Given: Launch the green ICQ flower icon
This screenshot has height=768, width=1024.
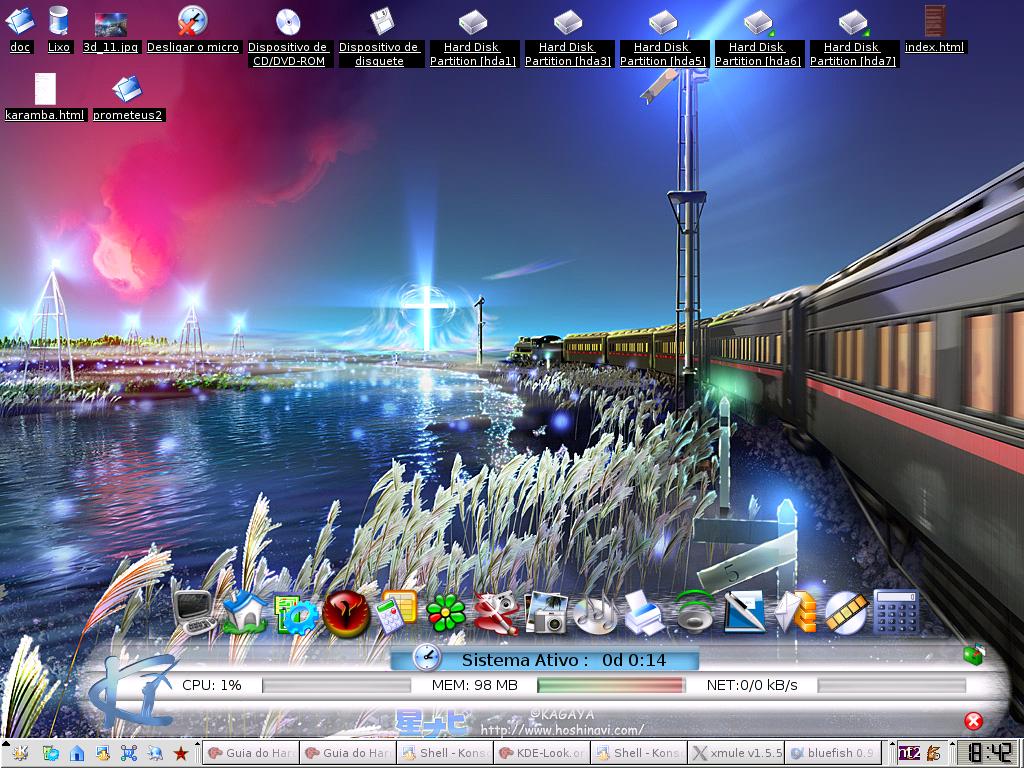Looking at the screenshot, I should [446, 614].
